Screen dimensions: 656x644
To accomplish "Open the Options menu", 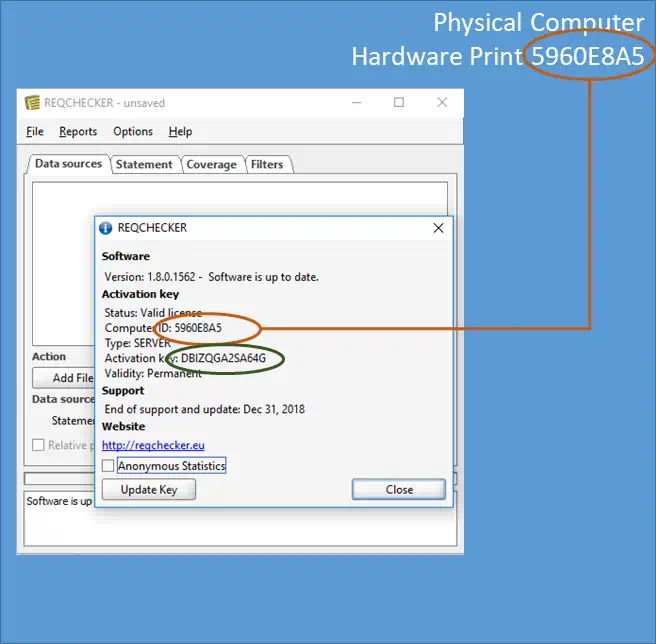I will coord(133,132).
